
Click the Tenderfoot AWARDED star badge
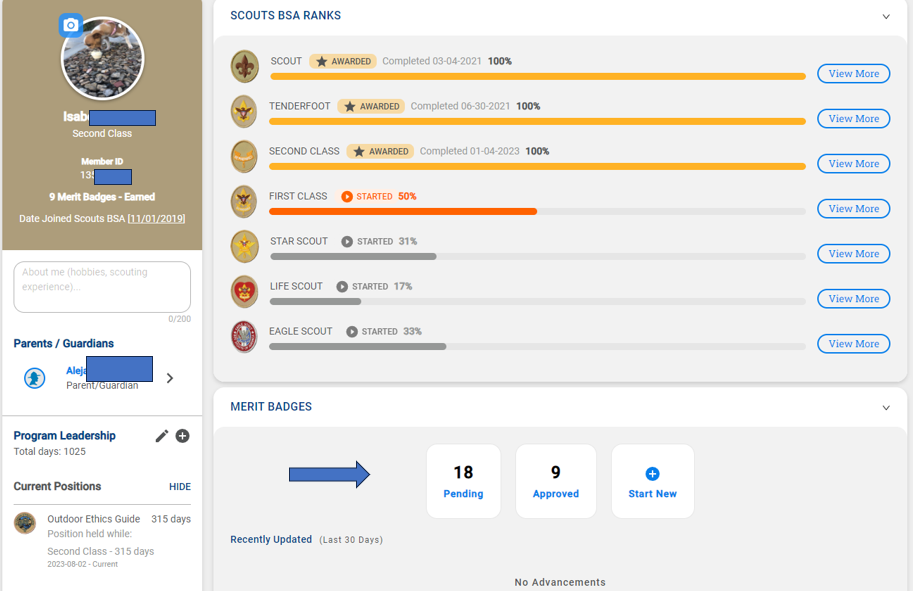(371, 106)
